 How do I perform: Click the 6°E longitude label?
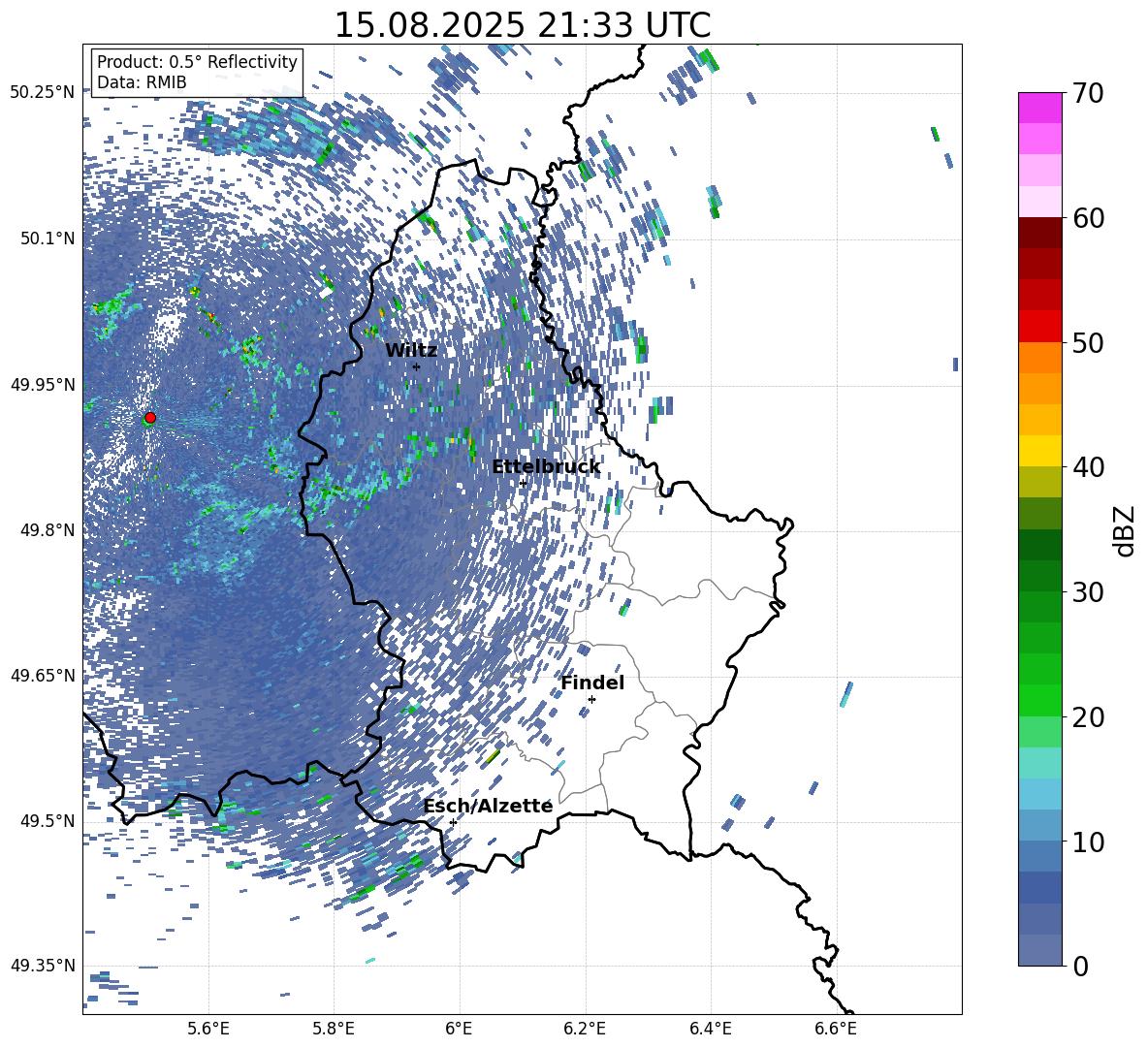459,1029
